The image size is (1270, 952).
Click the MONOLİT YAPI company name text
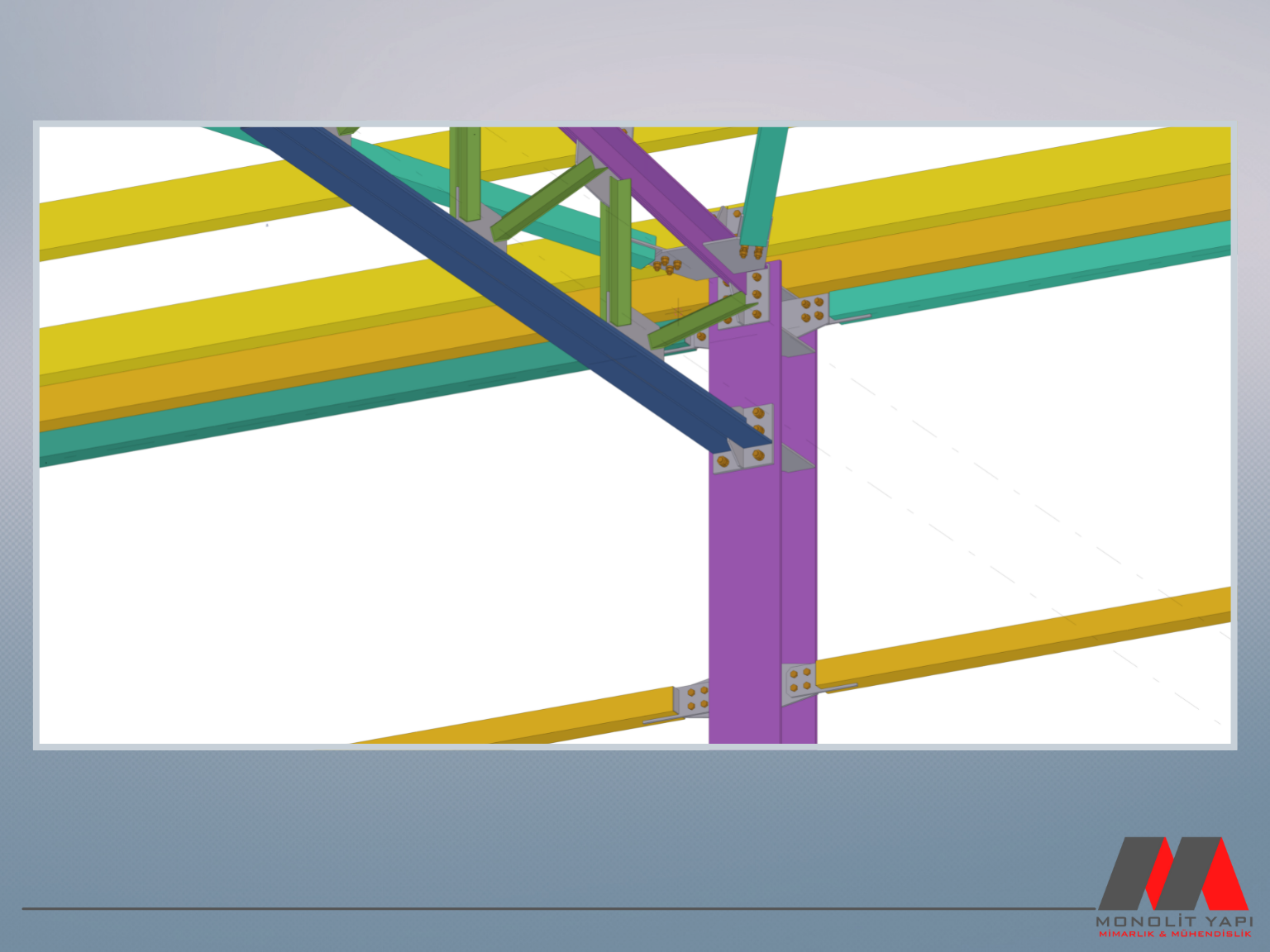click(x=1173, y=921)
